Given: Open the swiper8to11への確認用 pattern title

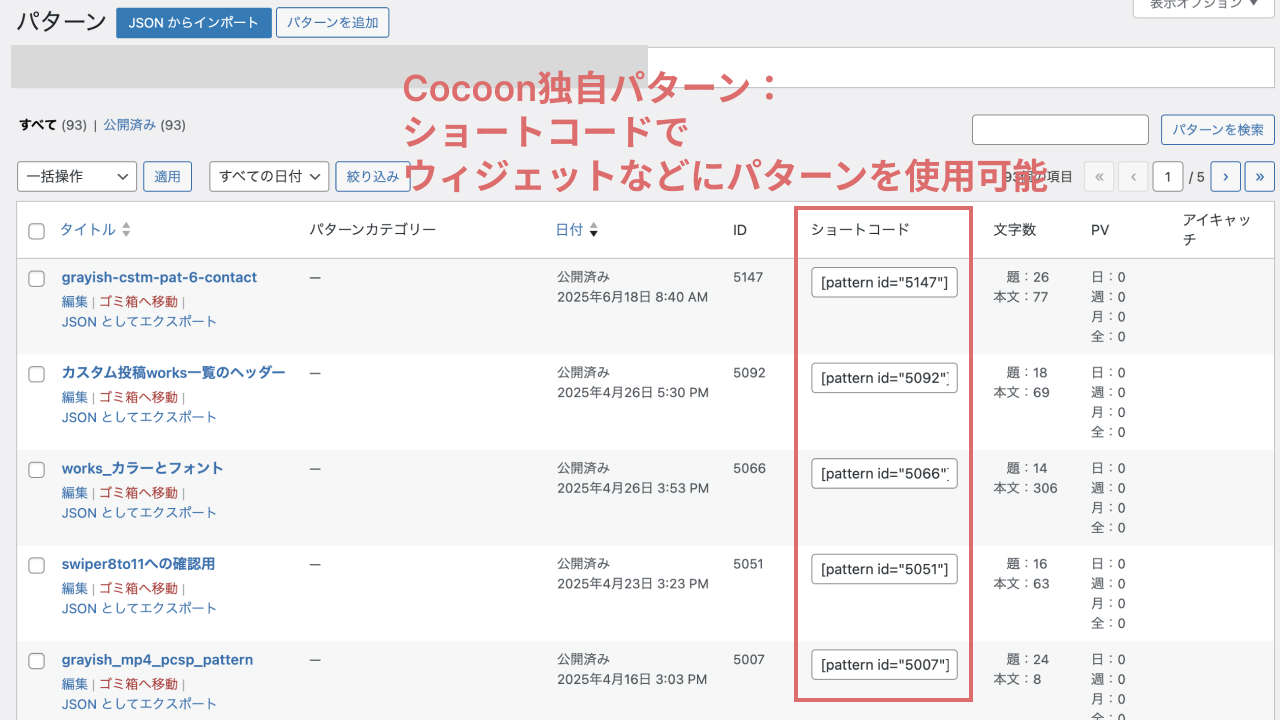Looking at the screenshot, I should pyautogui.click(x=138, y=564).
